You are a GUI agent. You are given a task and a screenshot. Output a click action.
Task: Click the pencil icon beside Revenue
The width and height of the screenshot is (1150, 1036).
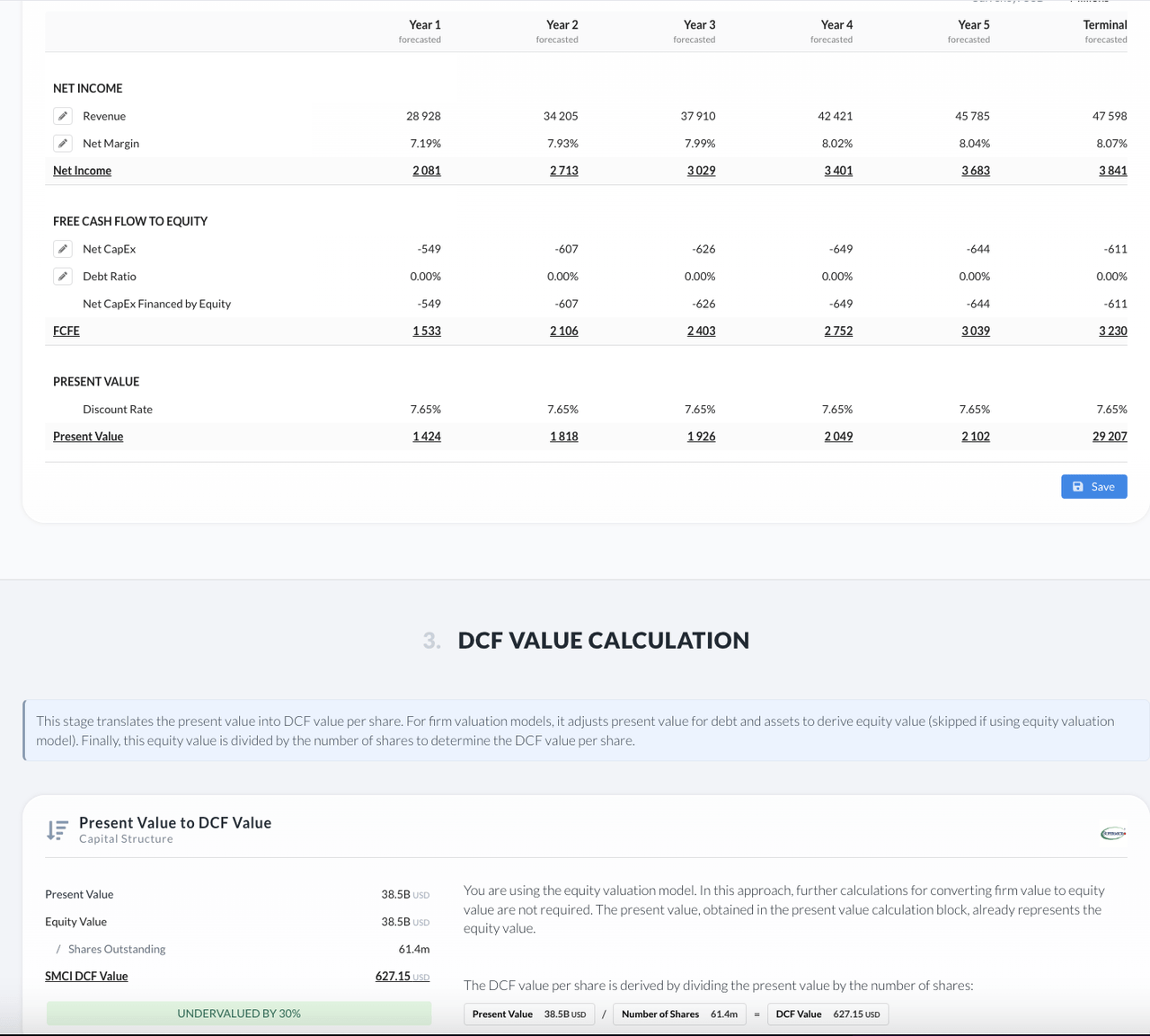point(63,116)
